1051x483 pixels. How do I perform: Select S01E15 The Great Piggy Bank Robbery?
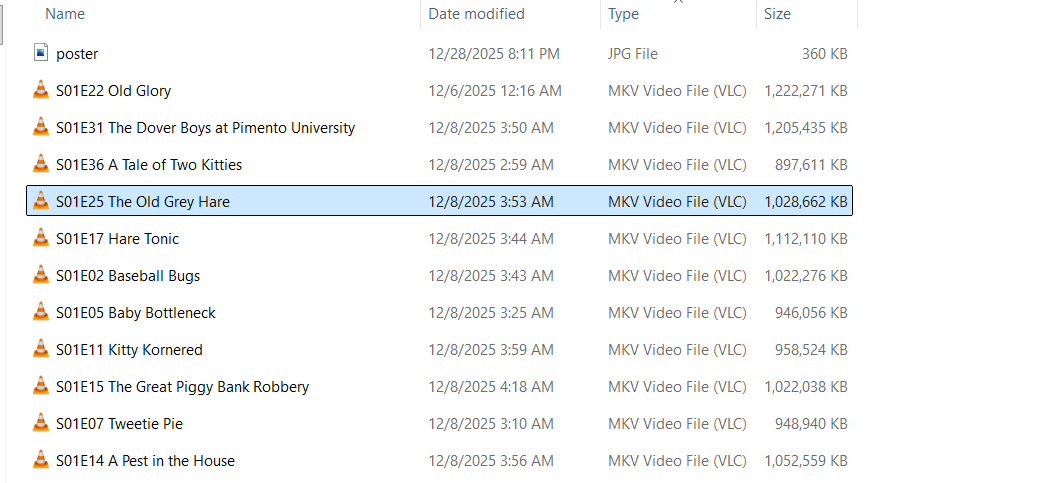tap(182, 387)
